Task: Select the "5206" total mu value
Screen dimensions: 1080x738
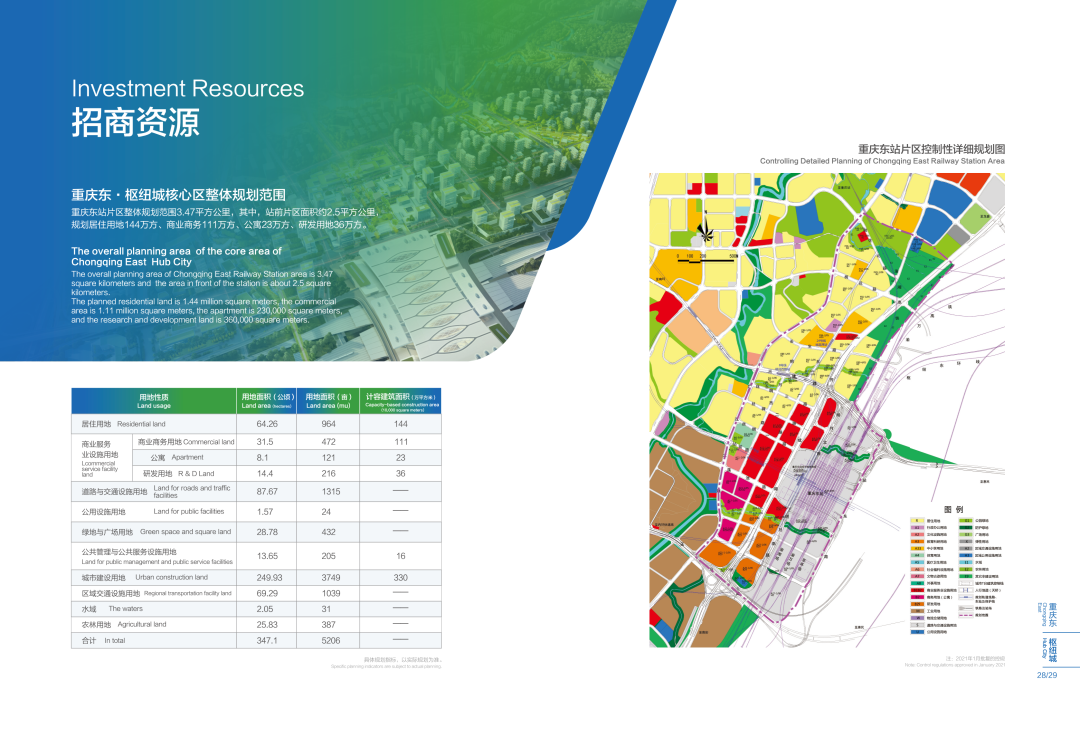Action: [x=331, y=640]
